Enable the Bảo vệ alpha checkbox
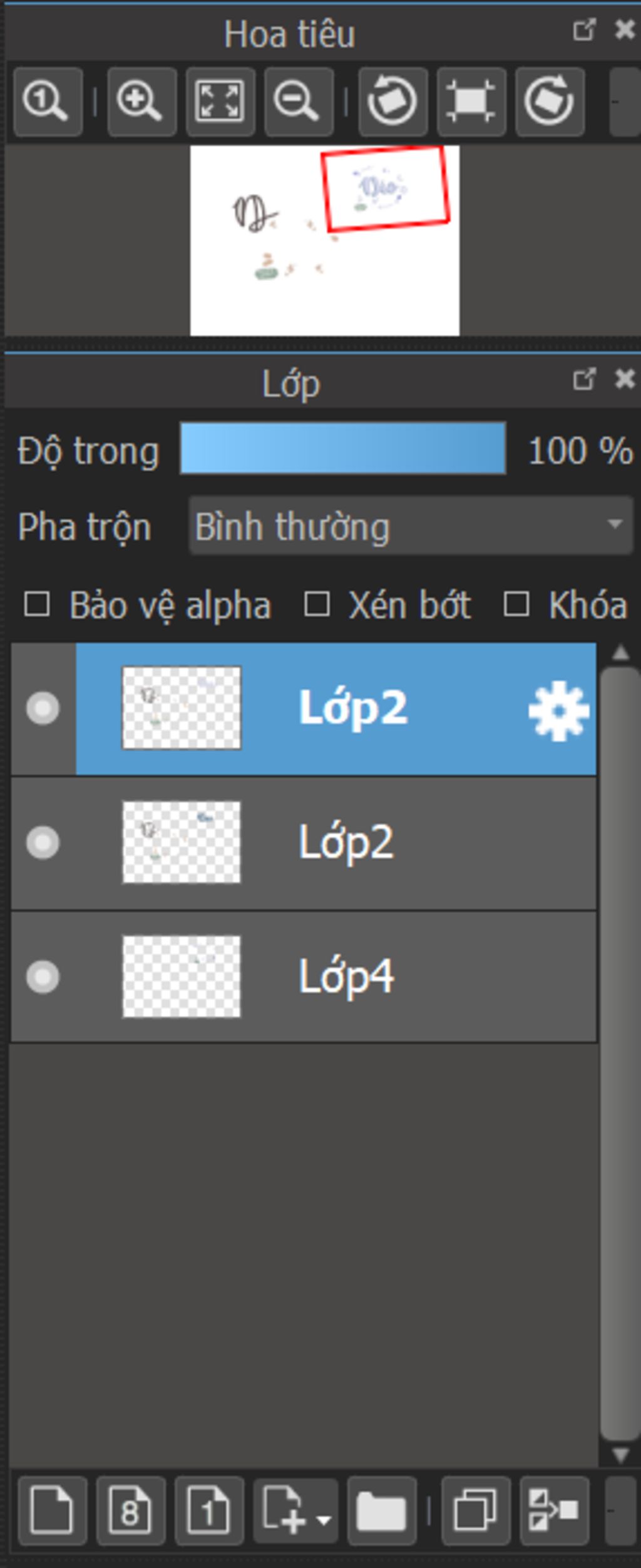 coord(37,604)
